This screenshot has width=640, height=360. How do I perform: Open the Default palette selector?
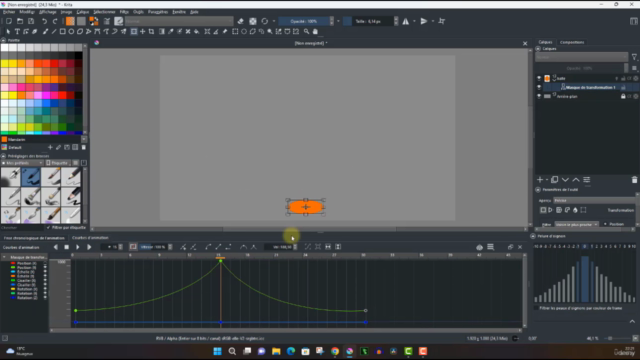click(x=4, y=147)
